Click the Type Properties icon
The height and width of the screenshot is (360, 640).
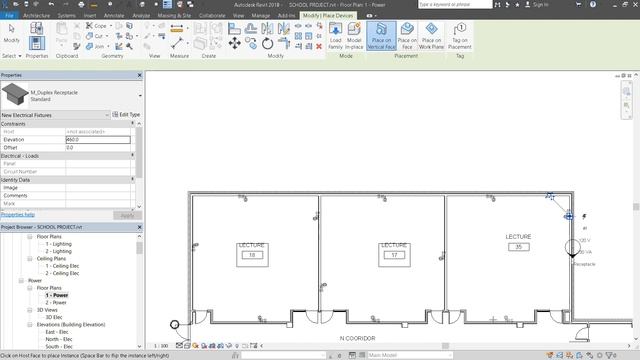coord(36,28)
